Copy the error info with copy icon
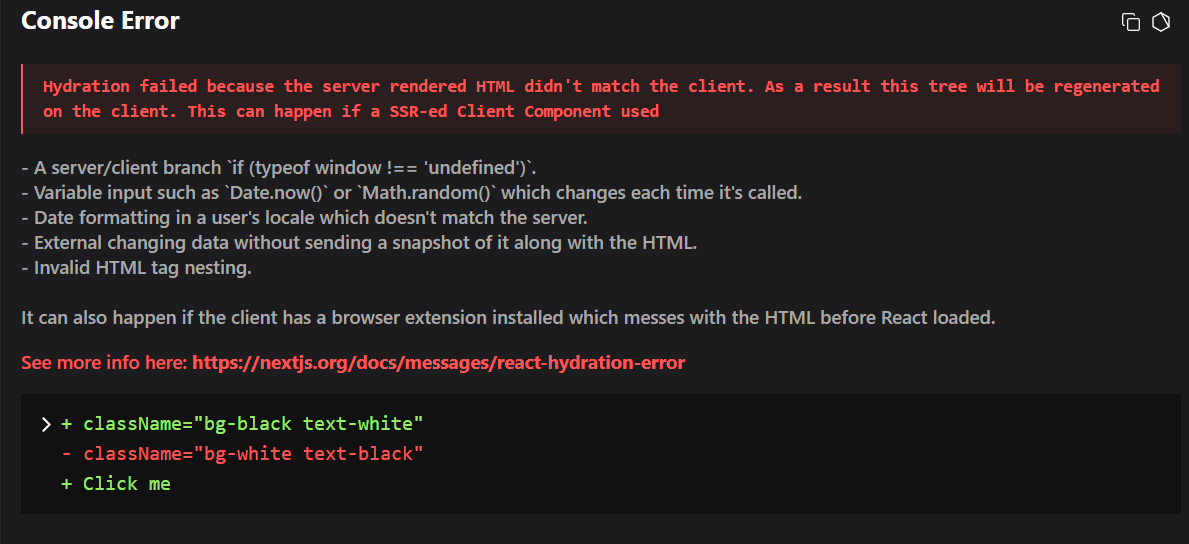This screenshot has height=544, width=1189. 1131,22
